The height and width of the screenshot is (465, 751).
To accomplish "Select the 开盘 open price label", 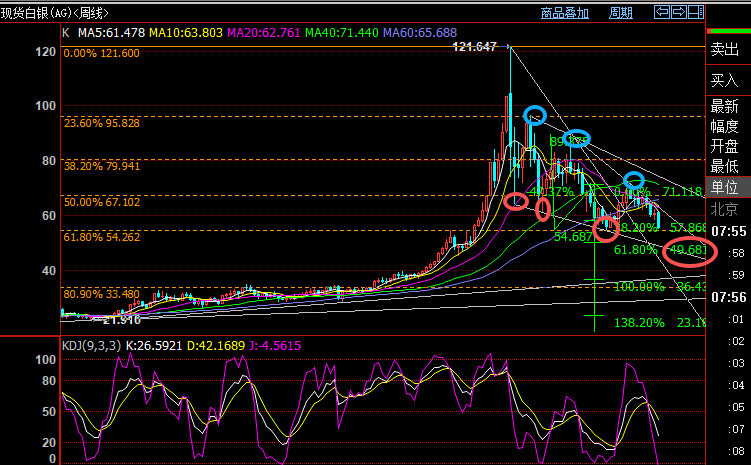I will (x=724, y=146).
